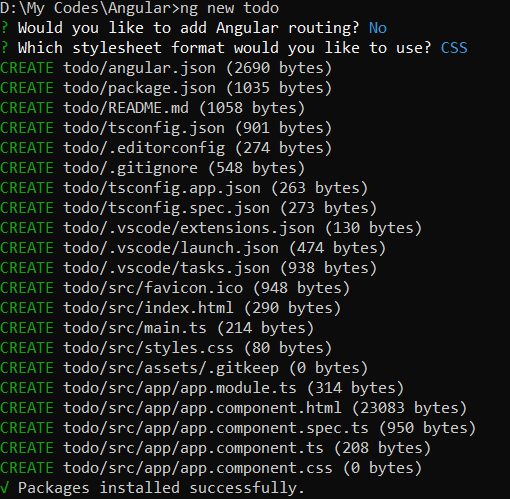Click the todo/README.md path
This screenshot has width=510, height=499.
click(x=126, y=108)
